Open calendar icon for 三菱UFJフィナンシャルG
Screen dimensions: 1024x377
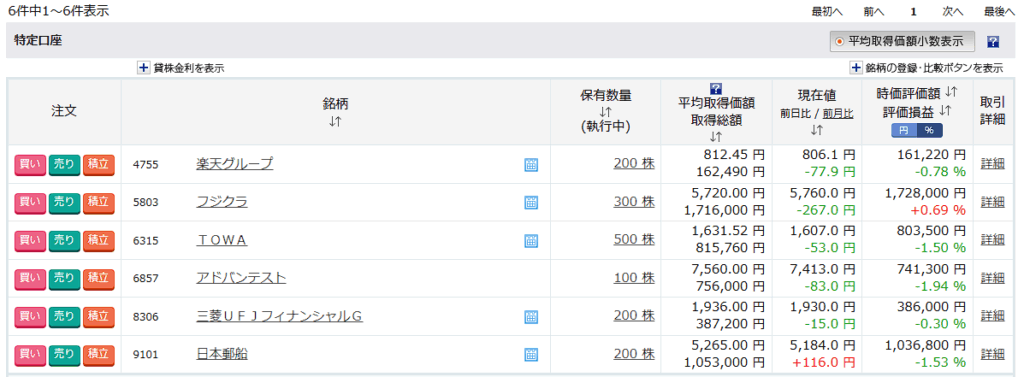(531, 317)
